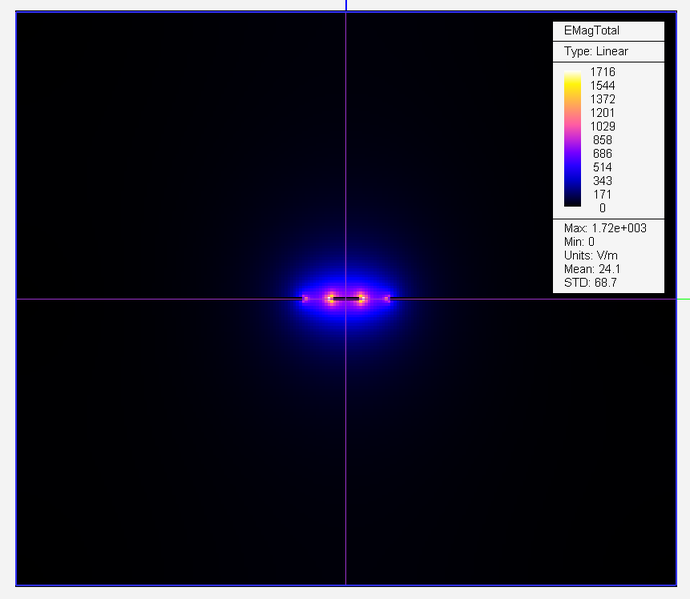Click the color gradient scale bar
The width and height of the screenshot is (690, 599).
click(572, 139)
